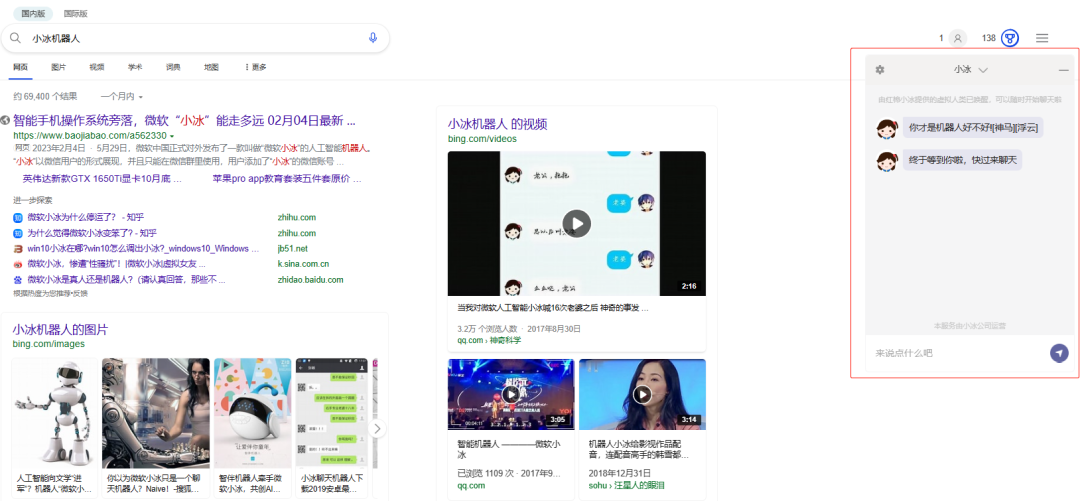This screenshot has height=501, width=1080.
Task: Click the zhihu icon beside 微软小冰为什么停运了
Action: (18, 218)
